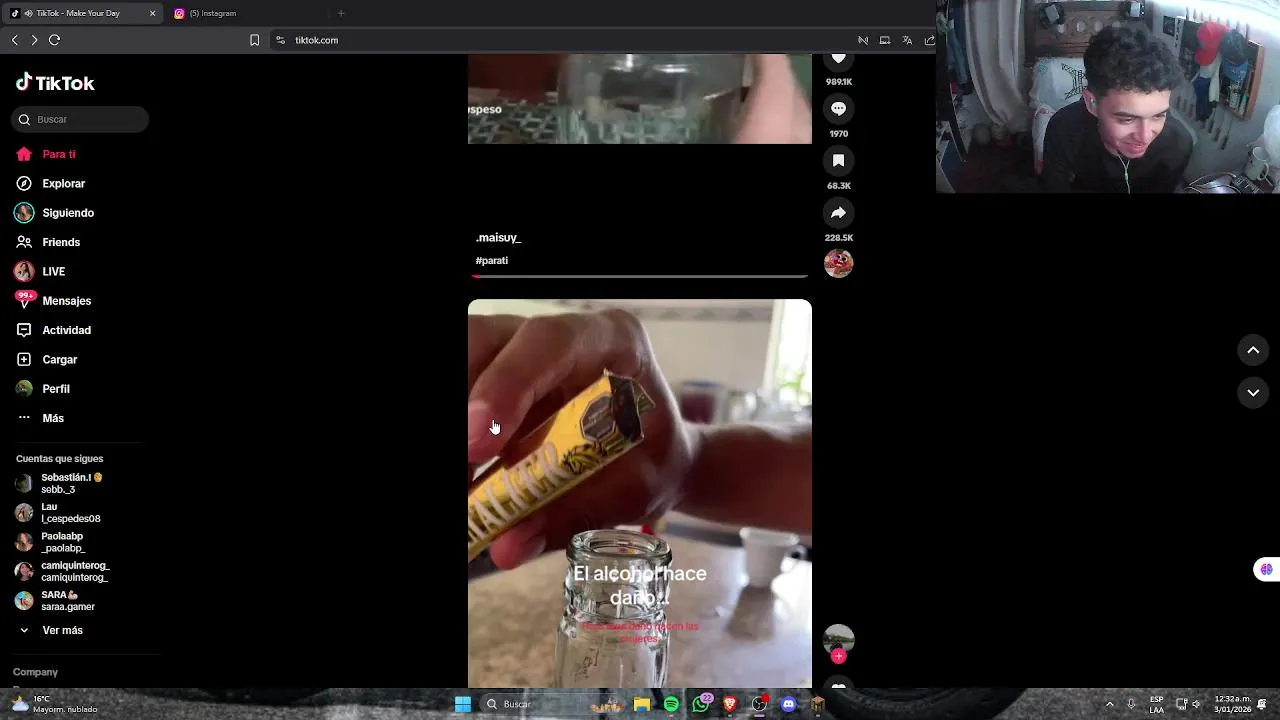Open the weather widget showing 16°C
The width and height of the screenshot is (1280, 720).
point(55,704)
